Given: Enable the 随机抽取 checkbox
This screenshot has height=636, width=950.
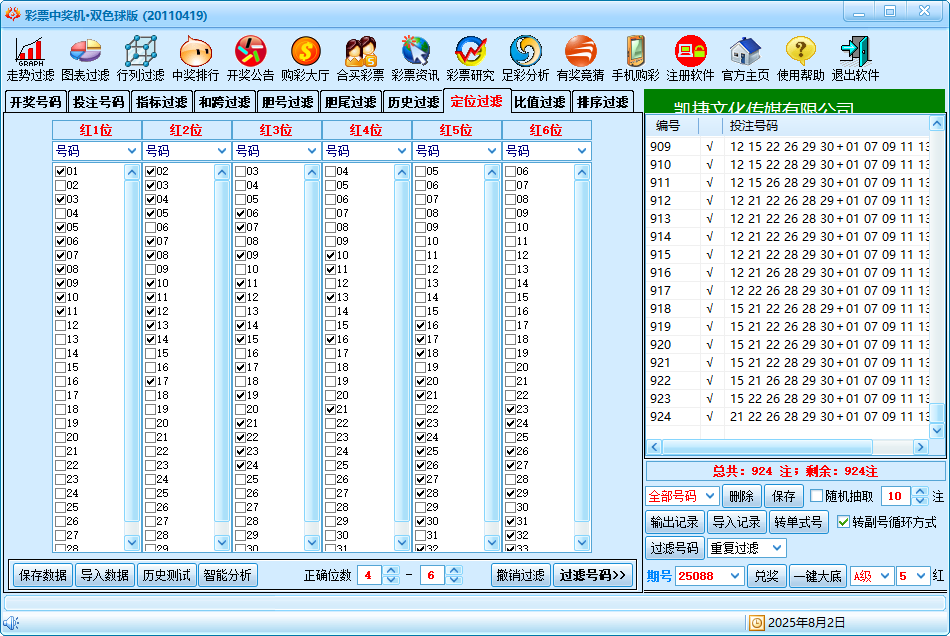Looking at the screenshot, I should tap(817, 496).
